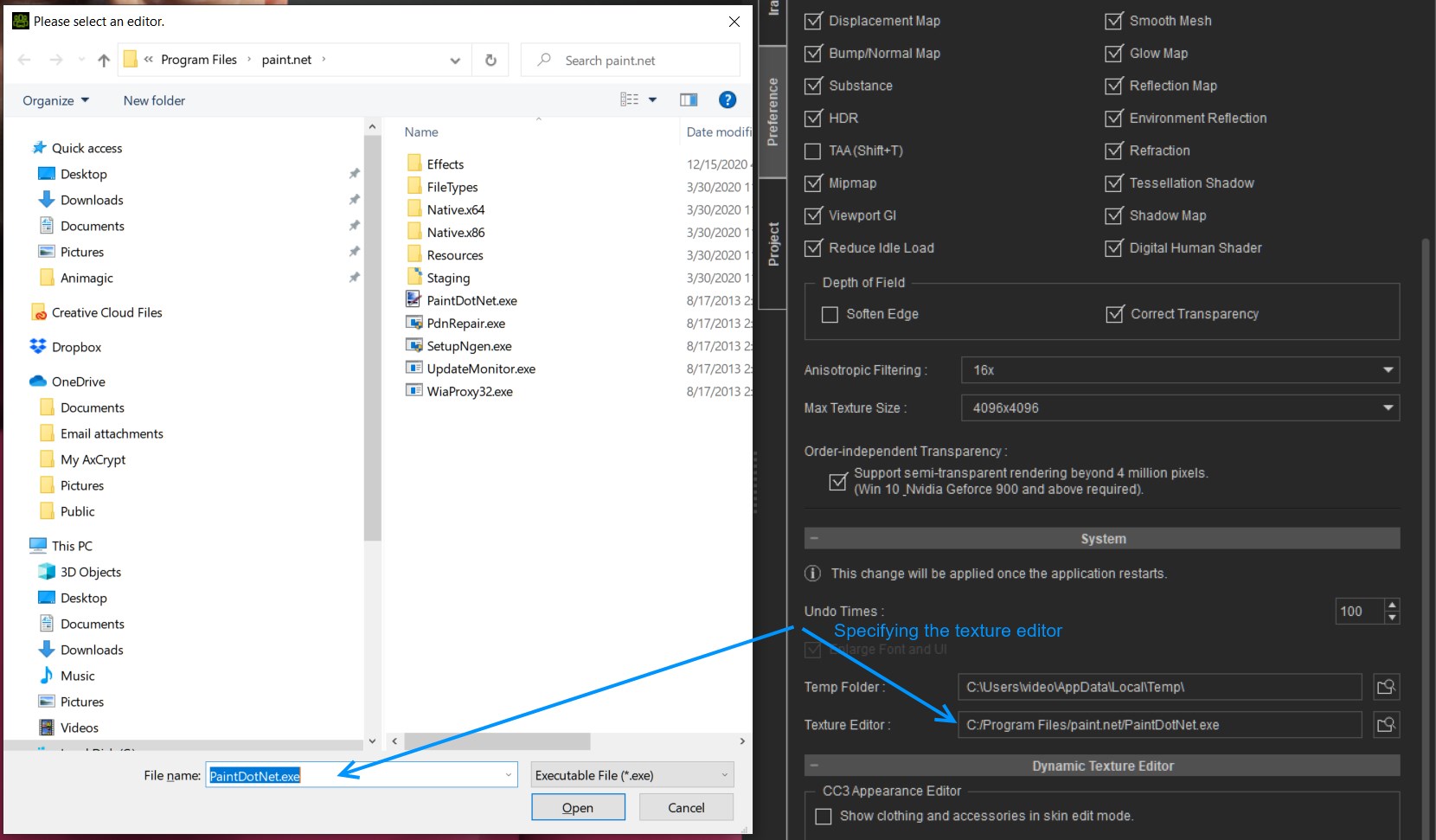
Task: Toggle Displacement Map checkbox
Action: (x=813, y=21)
